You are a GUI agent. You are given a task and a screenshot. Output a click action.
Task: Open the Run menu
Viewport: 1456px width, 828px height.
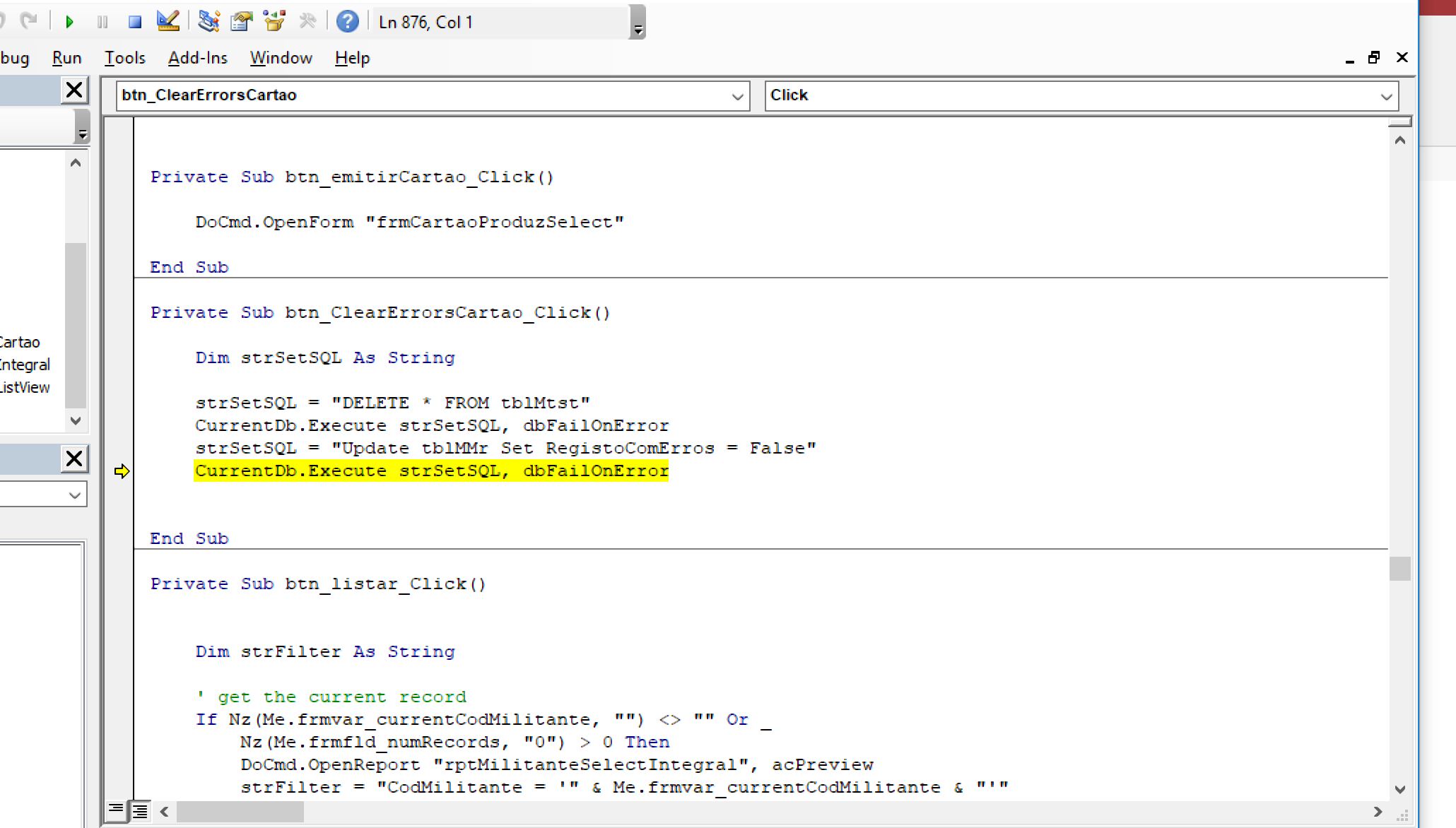[66, 58]
